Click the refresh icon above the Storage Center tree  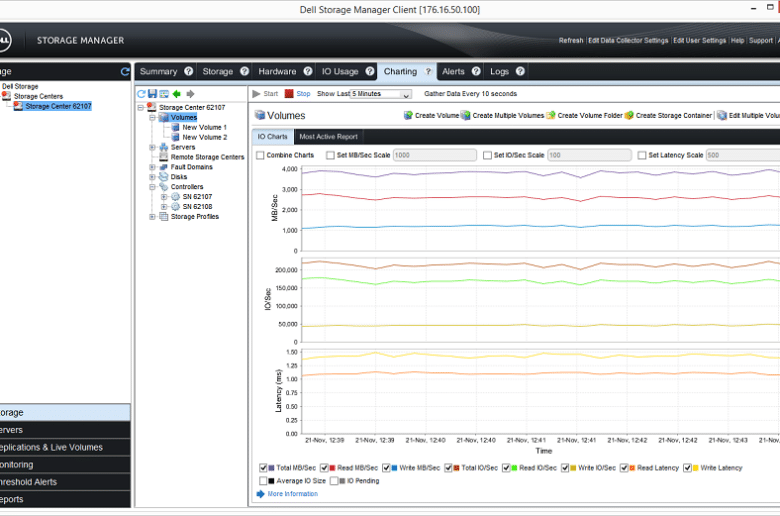(x=141, y=94)
